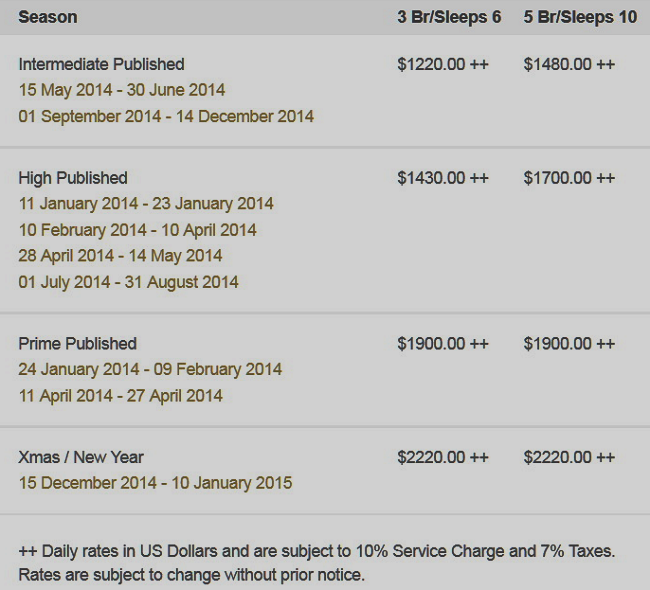Viewport: 650px width, 590px height.
Task: Click the Intermediate Published season label
Action: pos(102,64)
